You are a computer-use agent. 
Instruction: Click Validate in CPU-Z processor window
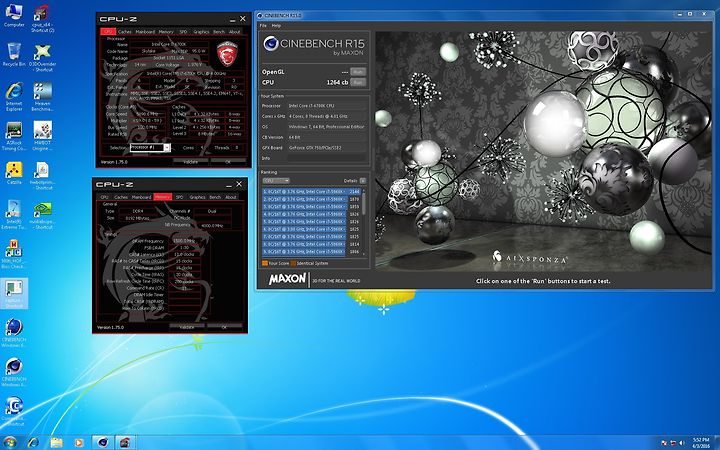click(x=191, y=162)
